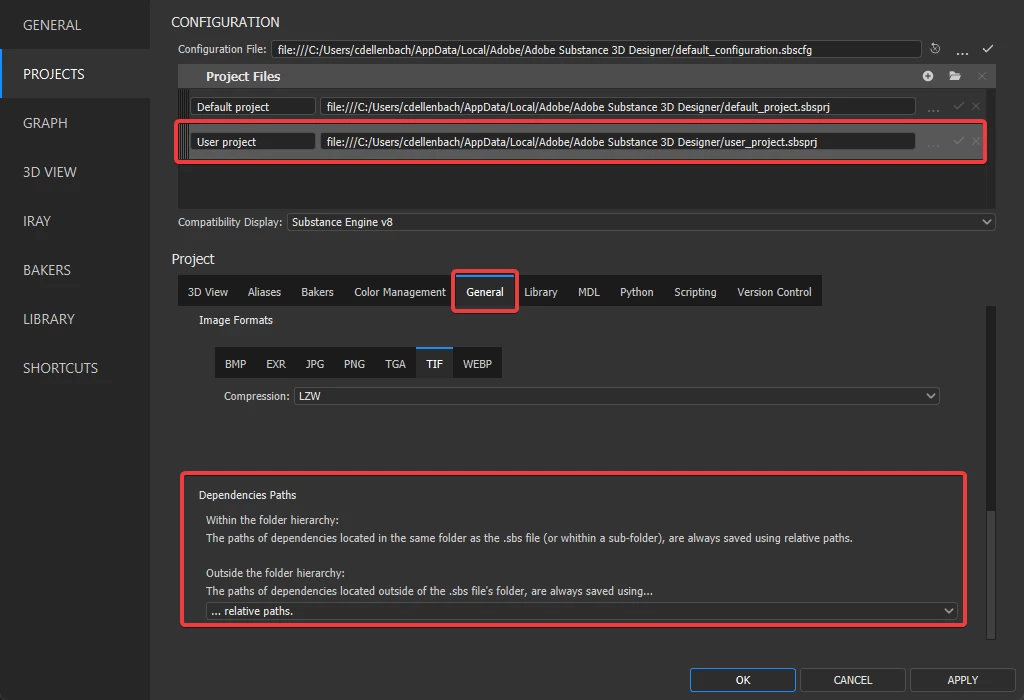Select TIF image format tab
This screenshot has width=1024, height=700.
click(x=434, y=364)
